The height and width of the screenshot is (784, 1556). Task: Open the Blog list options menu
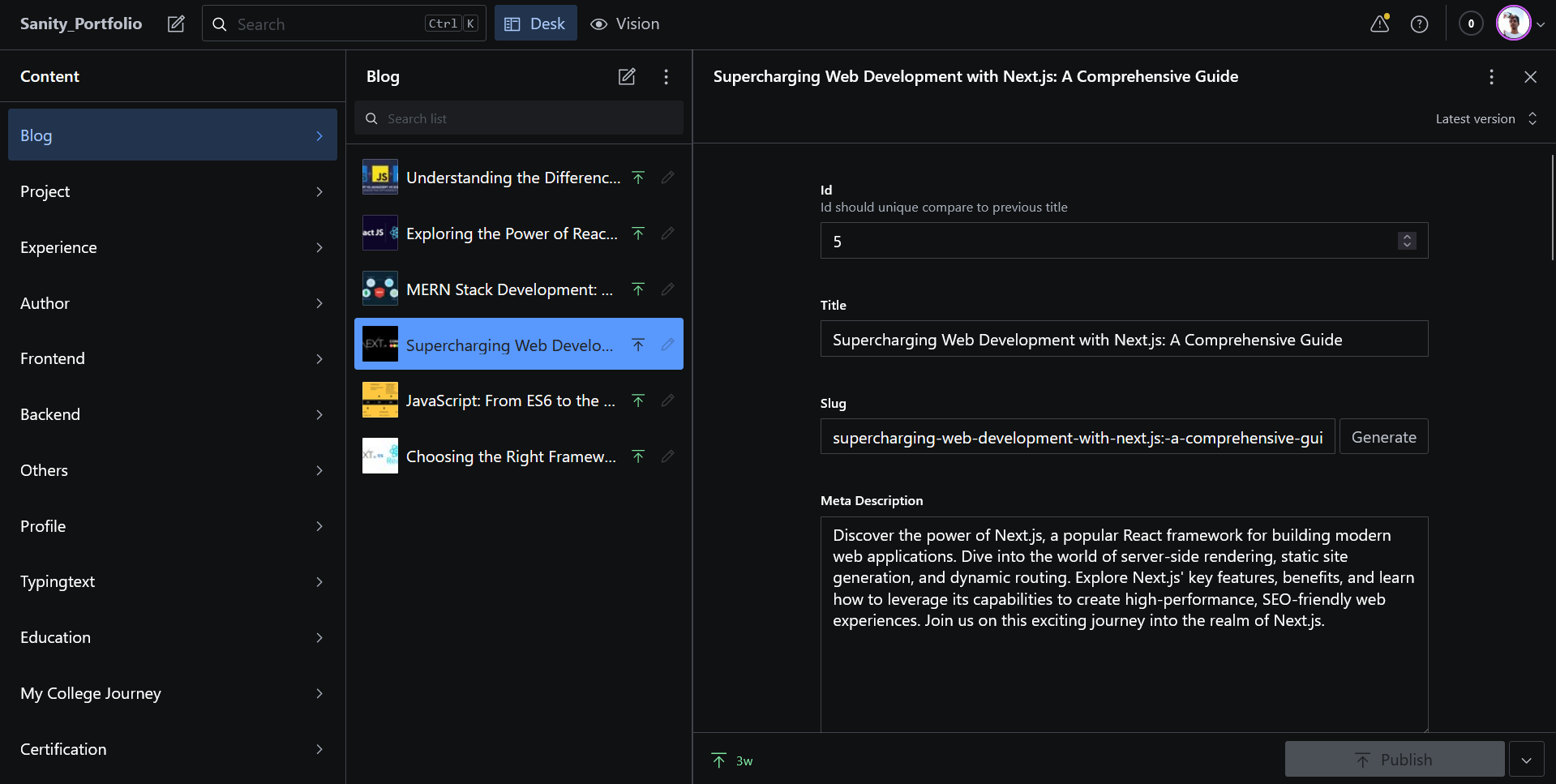click(x=666, y=76)
